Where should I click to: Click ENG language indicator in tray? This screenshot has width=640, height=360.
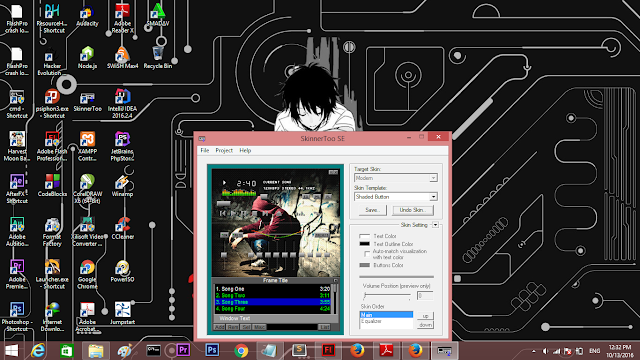click(594, 351)
